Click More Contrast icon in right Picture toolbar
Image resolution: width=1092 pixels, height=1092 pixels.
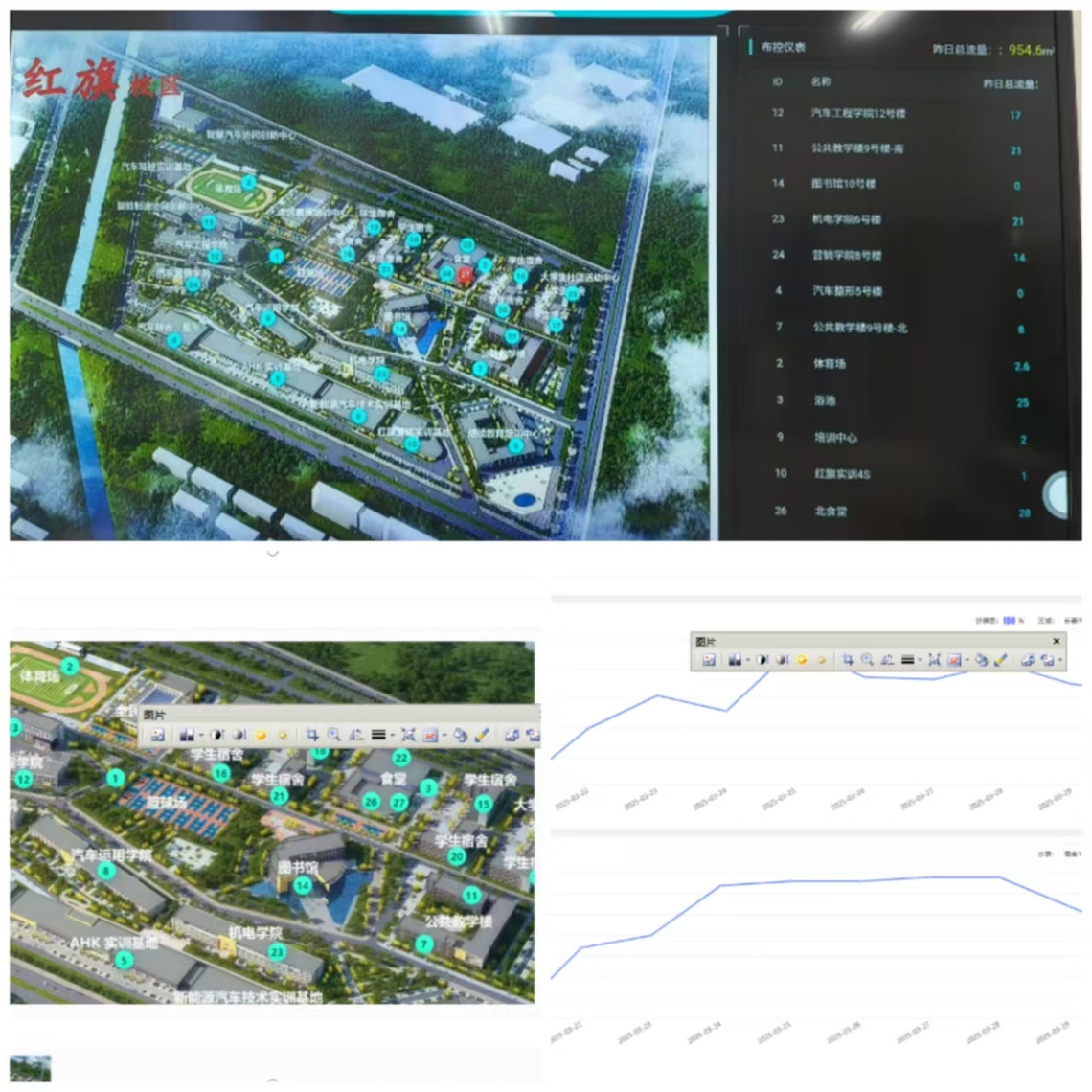(762, 660)
